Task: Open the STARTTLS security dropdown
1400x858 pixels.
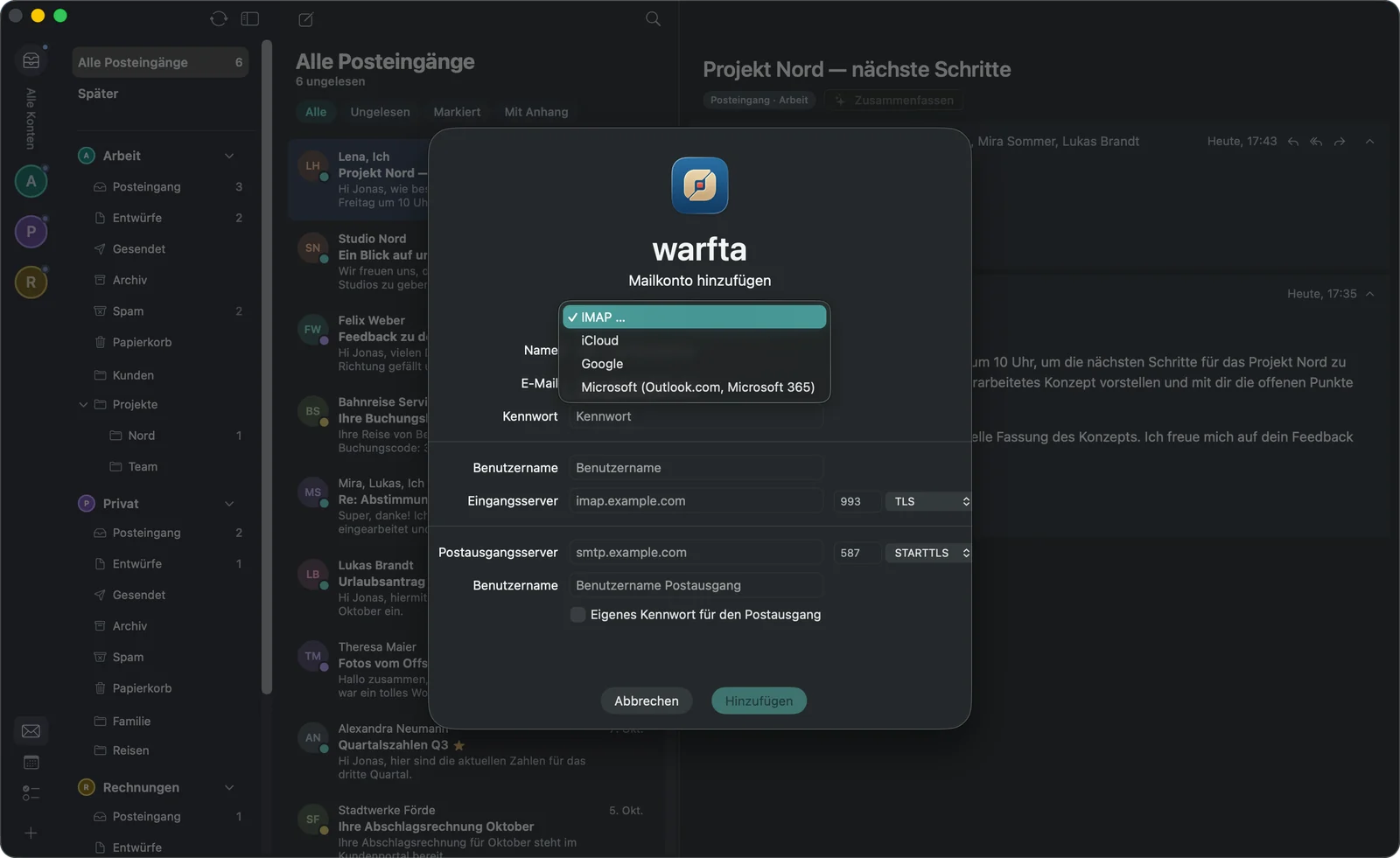Action: point(928,553)
